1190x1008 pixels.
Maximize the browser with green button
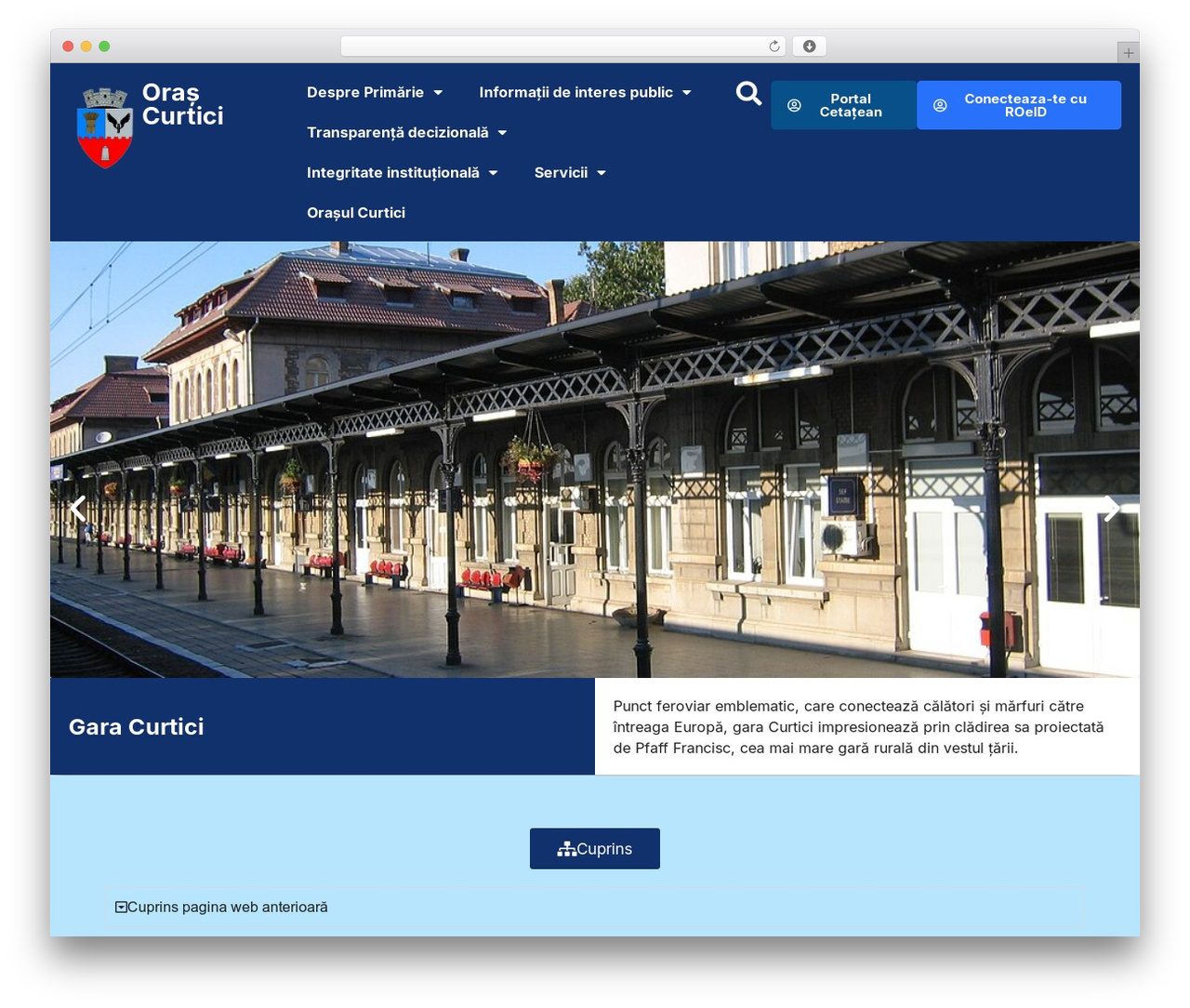pyautogui.click(x=104, y=46)
